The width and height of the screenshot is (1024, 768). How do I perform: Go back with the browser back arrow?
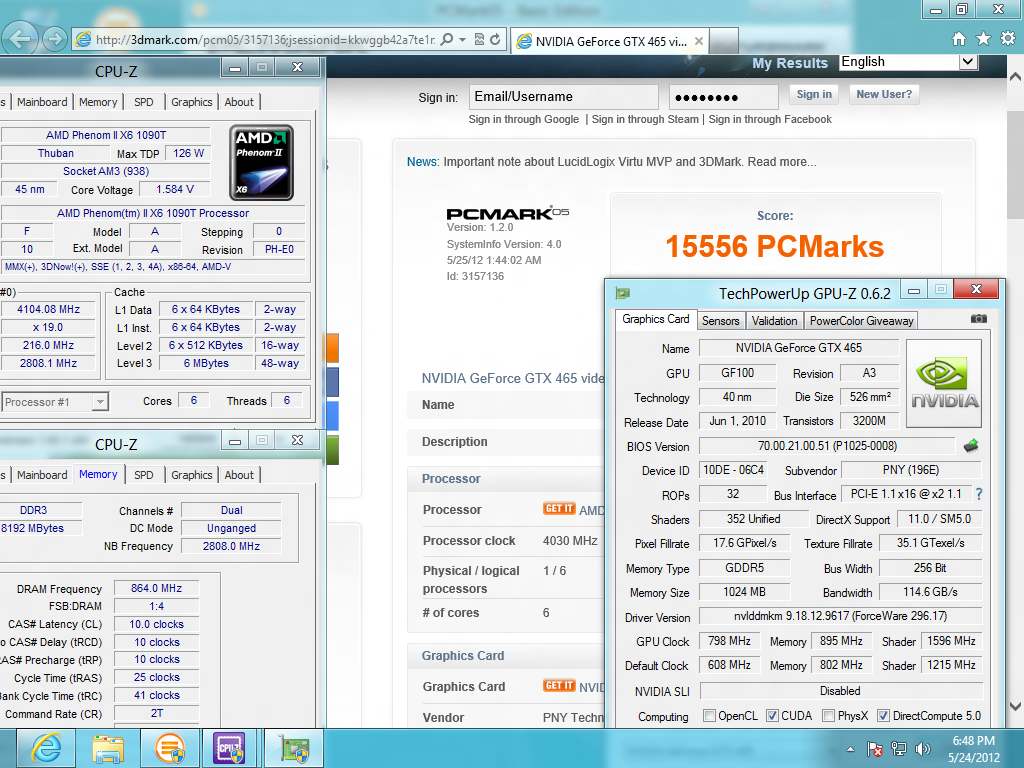click(x=20, y=39)
